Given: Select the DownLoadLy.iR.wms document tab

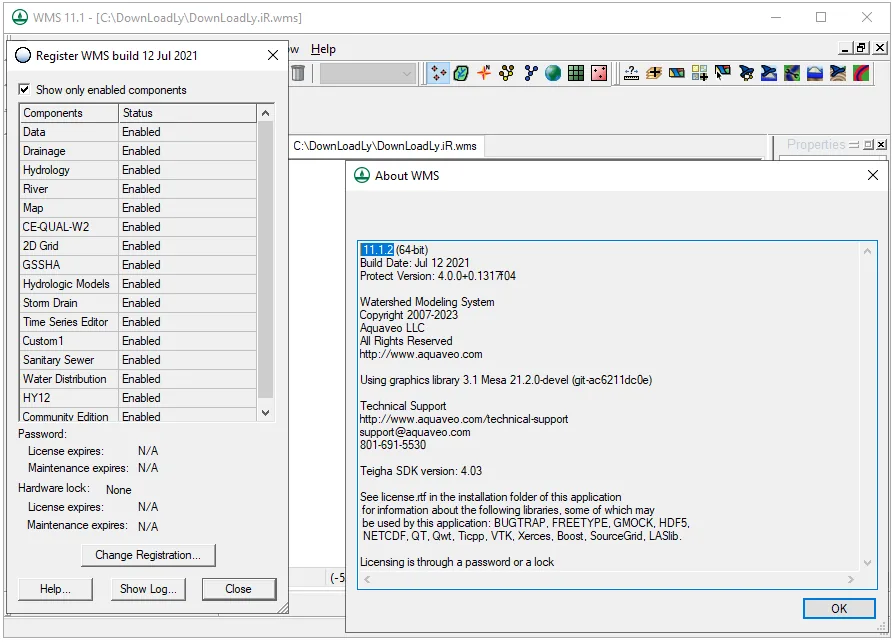Looking at the screenshot, I should tap(385, 146).
